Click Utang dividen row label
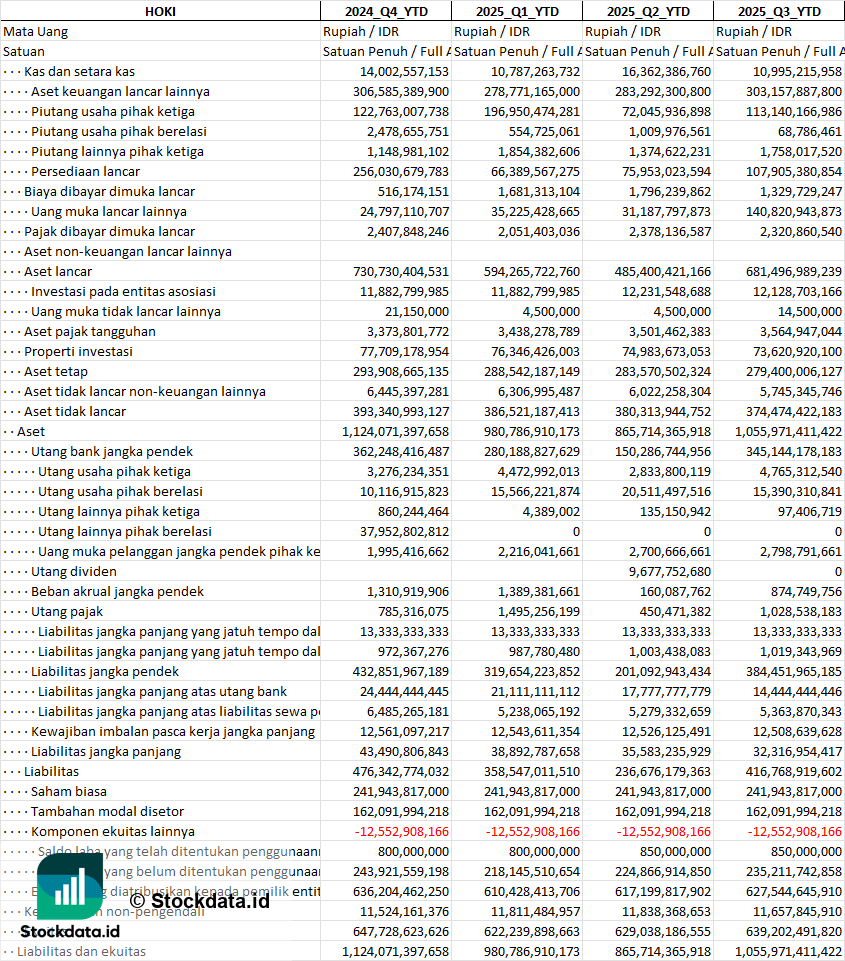This screenshot has height=961, width=845. 74,572
